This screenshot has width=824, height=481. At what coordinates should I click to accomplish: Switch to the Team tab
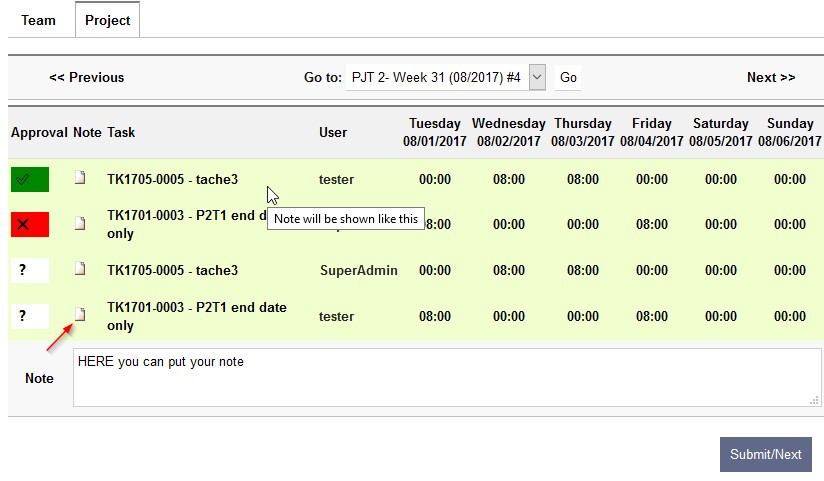(x=39, y=20)
